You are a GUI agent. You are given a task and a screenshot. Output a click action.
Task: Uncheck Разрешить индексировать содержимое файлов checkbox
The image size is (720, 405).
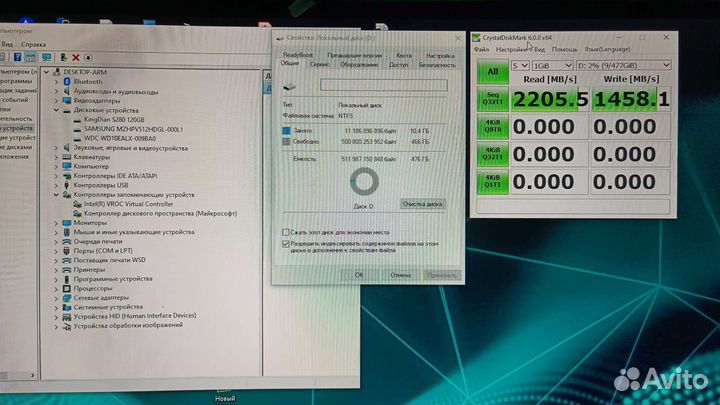point(286,244)
